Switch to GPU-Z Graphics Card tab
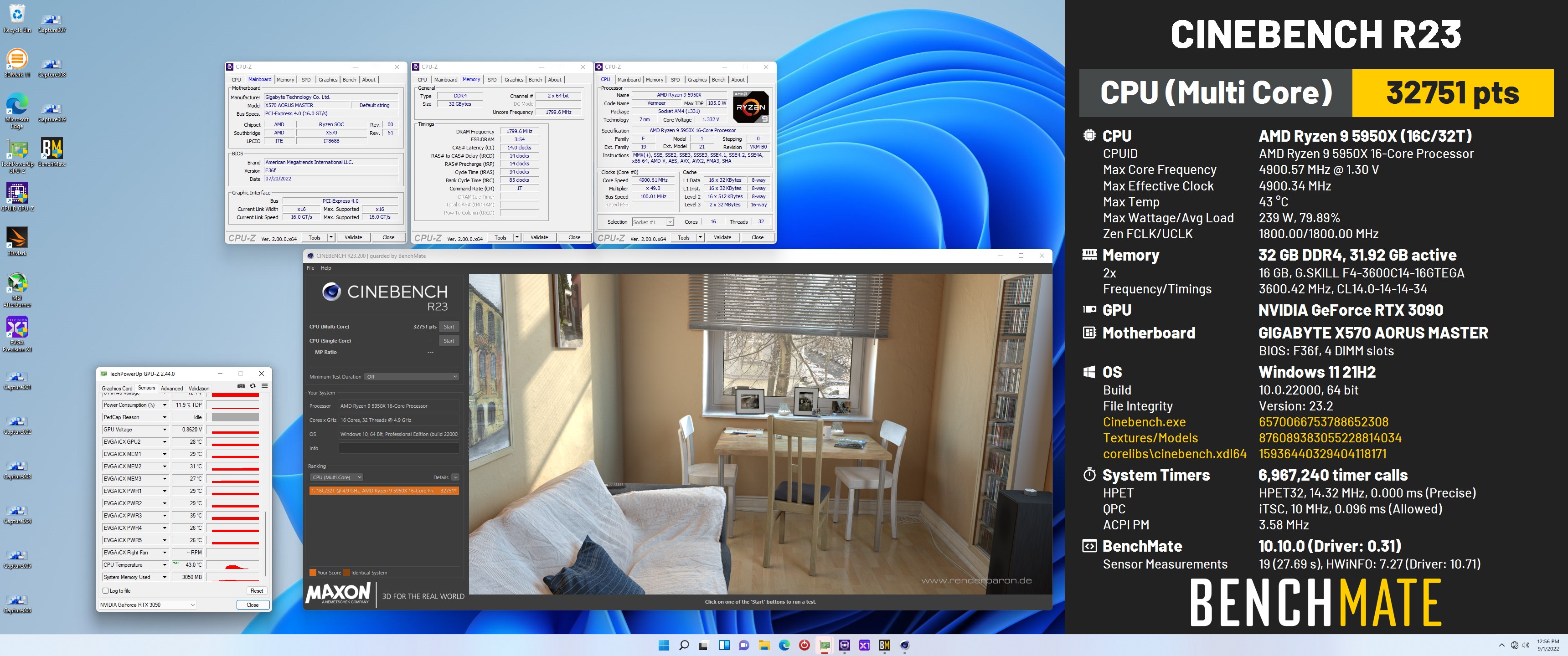This screenshot has height=656, width=1568. (116, 388)
